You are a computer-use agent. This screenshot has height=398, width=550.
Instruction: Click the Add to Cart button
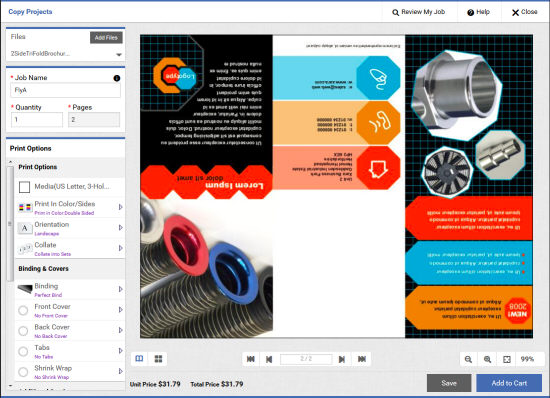(x=509, y=383)
